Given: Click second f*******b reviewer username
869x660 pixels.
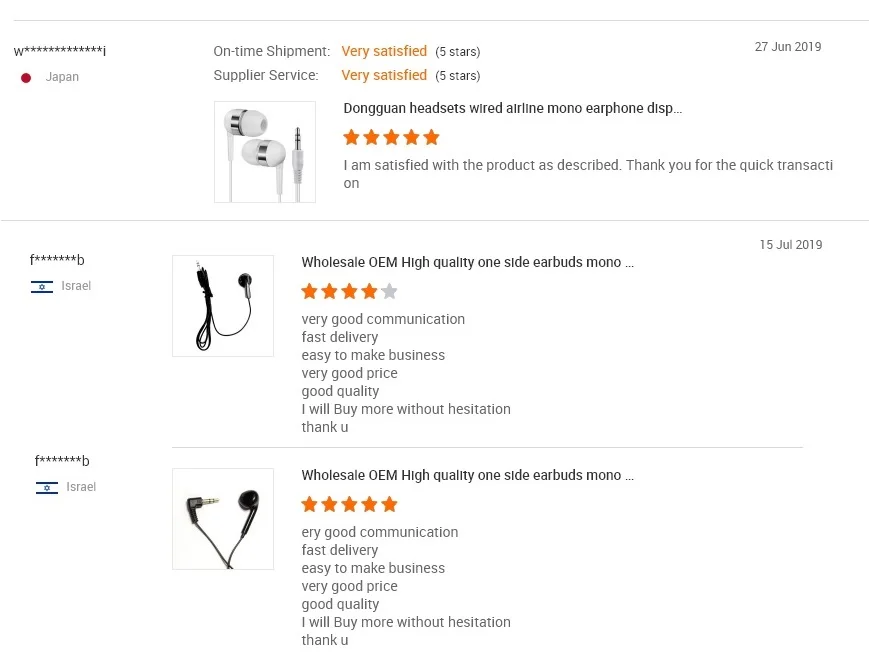Looking at the screenshot, I should click(x=62, y=461).
